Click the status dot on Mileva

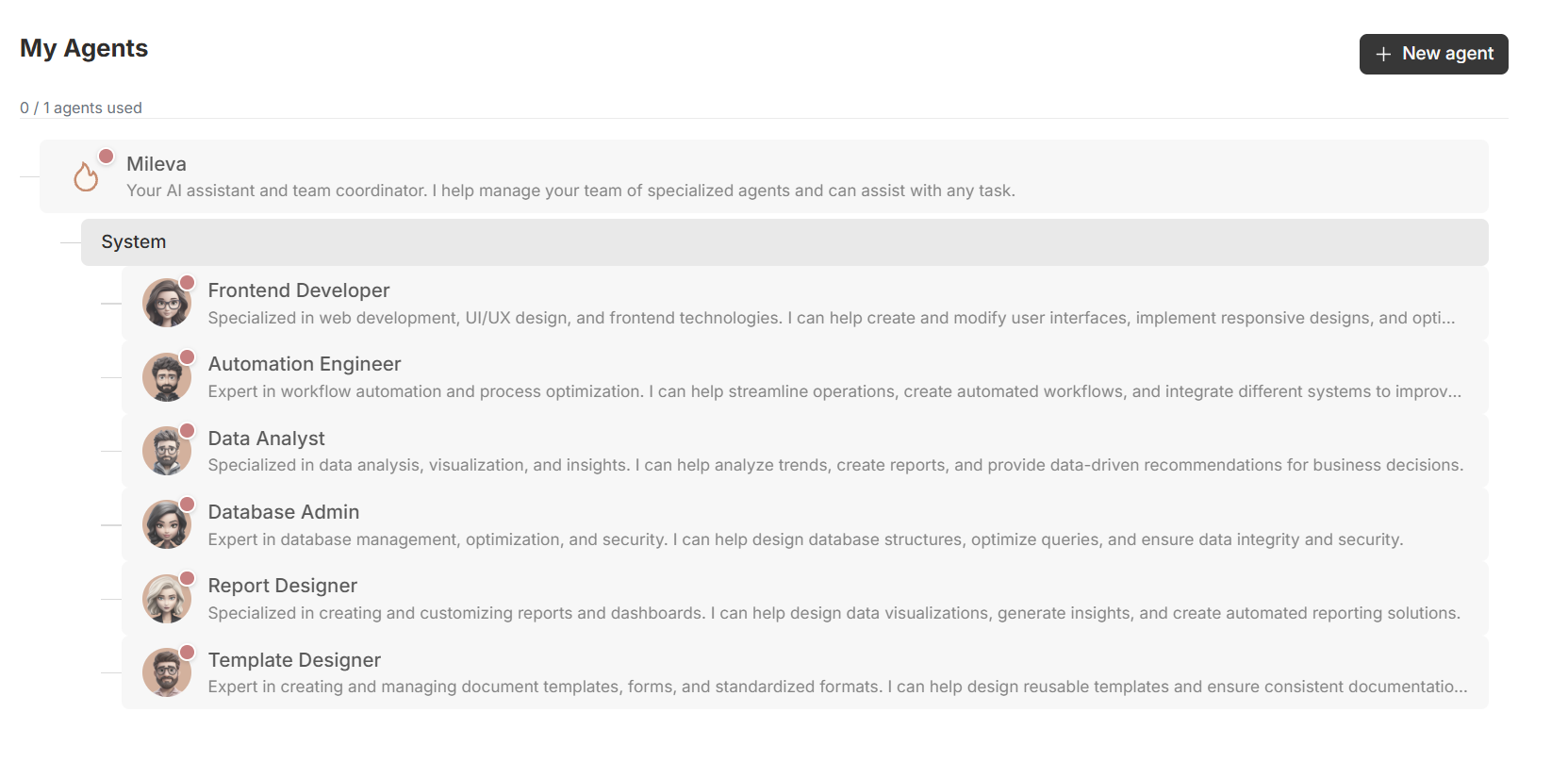tap(107, 156)
